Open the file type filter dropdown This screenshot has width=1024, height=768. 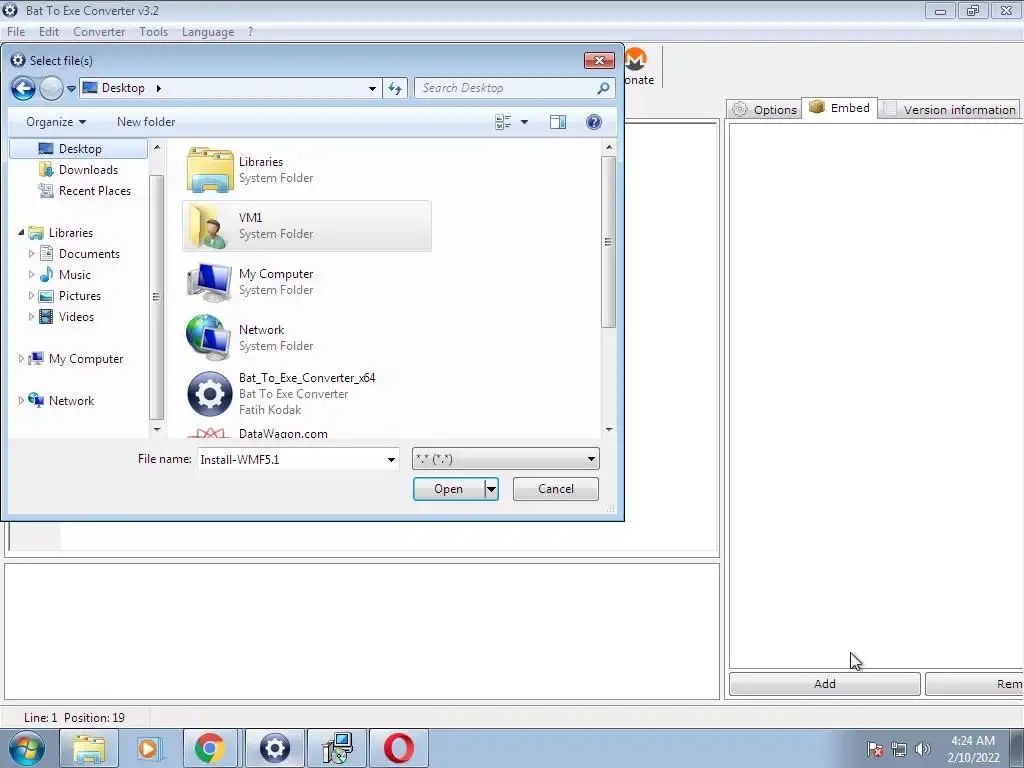pyautogui.click(x=505, y=458)
